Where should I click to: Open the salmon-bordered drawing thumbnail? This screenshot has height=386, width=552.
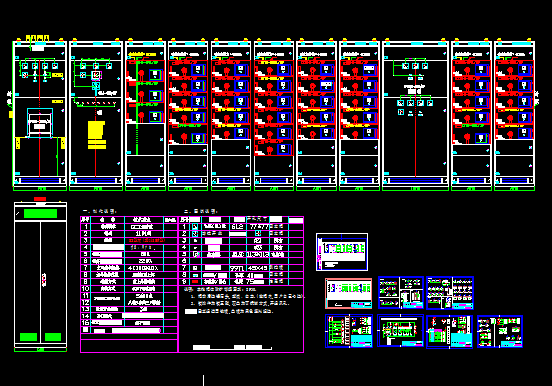pyautogui.click(x=349, y=293)
